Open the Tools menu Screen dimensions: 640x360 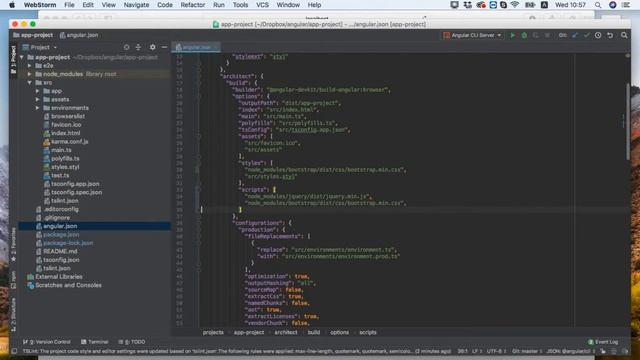[x=240, y=5]
